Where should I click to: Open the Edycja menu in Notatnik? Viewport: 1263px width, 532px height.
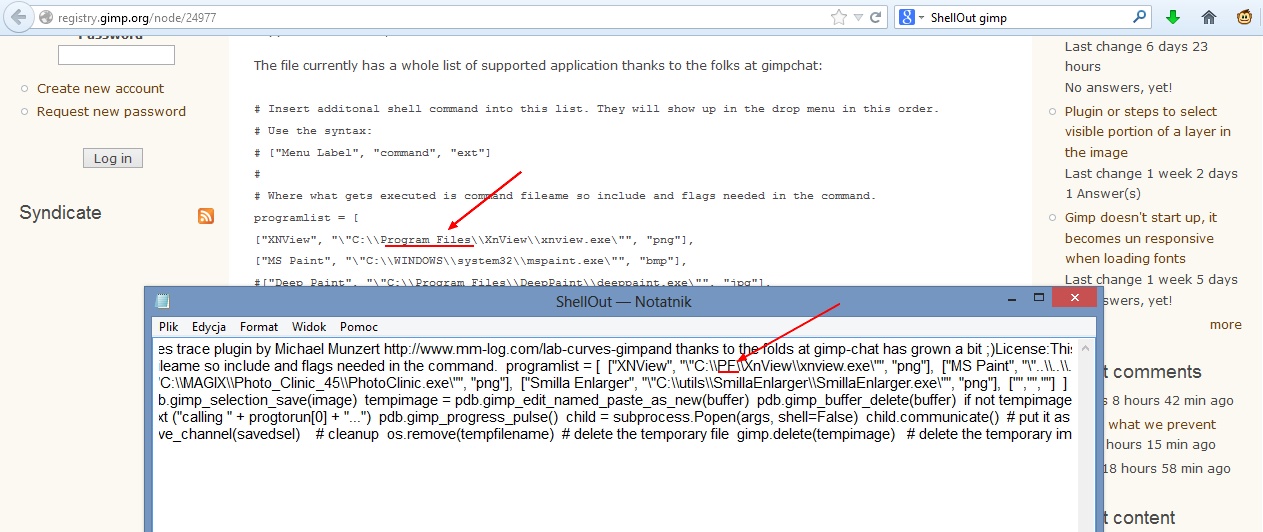tap(209, 326)
